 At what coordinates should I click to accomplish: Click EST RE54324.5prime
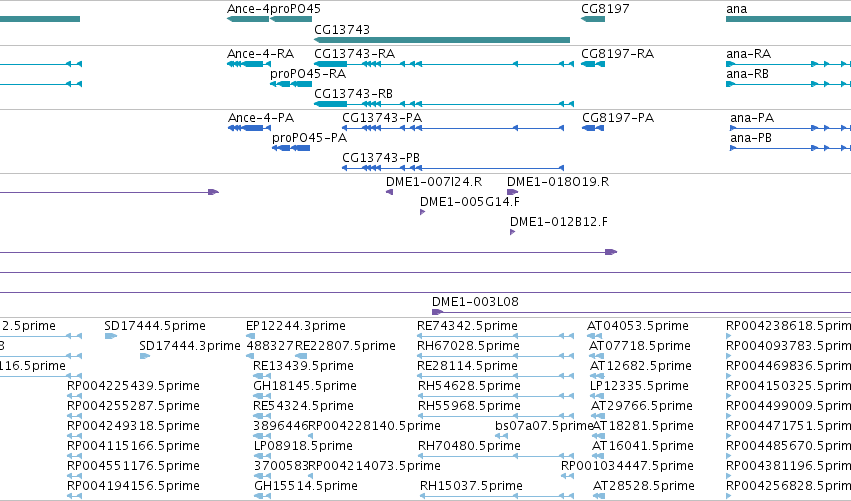[x=262, y=417]
